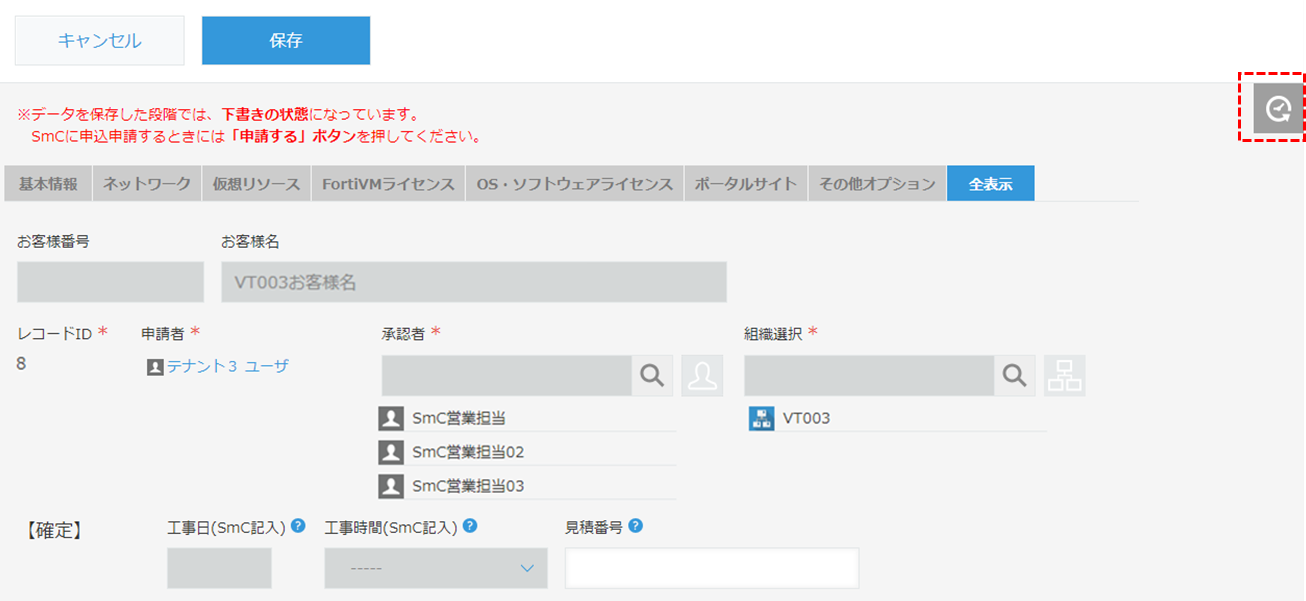Viewport: 1306px width, 601px height.
Task: Show help for 見積番号
Action: 636,526
